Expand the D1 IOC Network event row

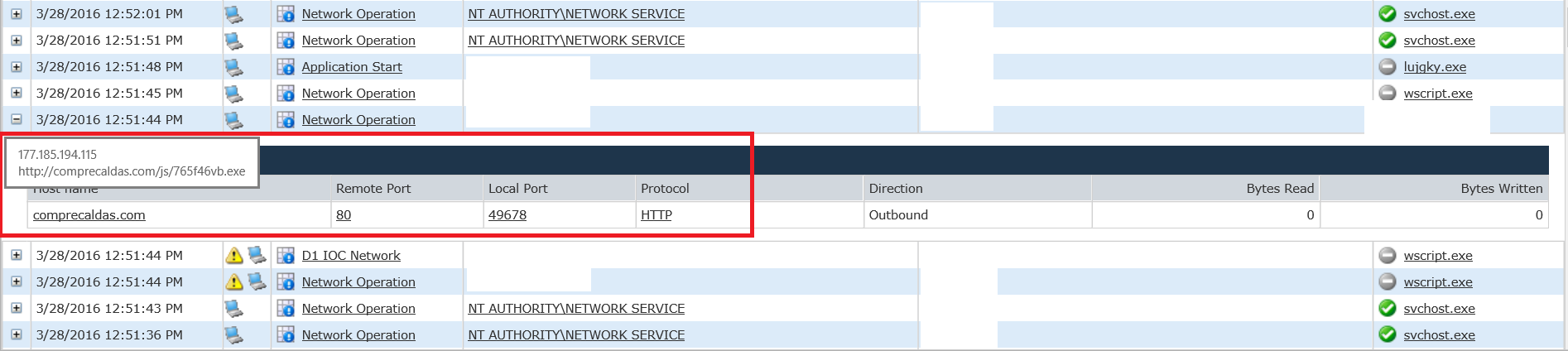pyautogui.click(x=16, y=256)
